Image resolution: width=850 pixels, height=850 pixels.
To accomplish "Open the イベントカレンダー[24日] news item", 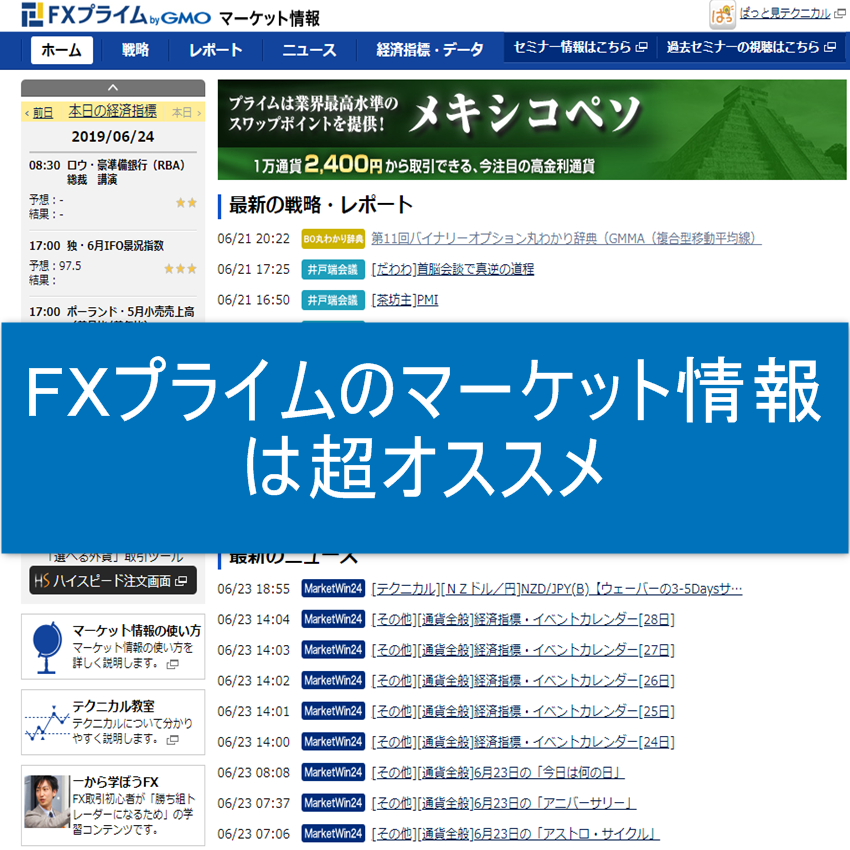I will [x=523, y=742].
